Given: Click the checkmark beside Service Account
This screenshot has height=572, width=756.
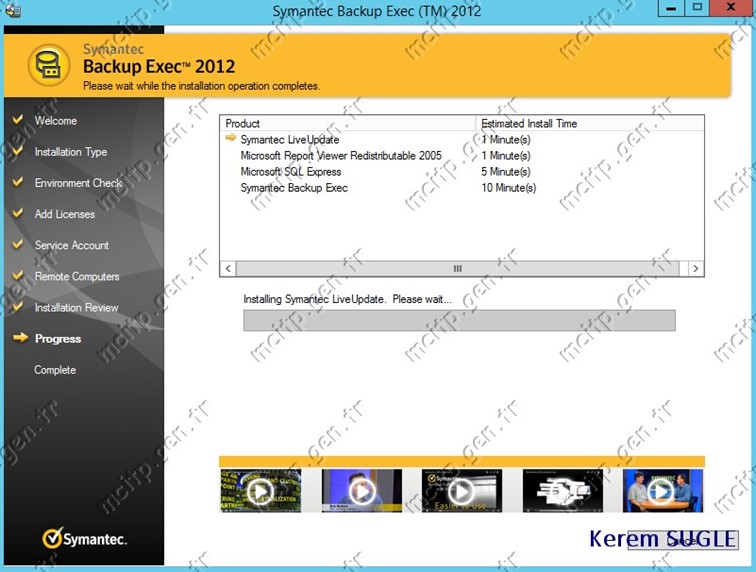Looking at the screenshot, I should pos(18,244).
